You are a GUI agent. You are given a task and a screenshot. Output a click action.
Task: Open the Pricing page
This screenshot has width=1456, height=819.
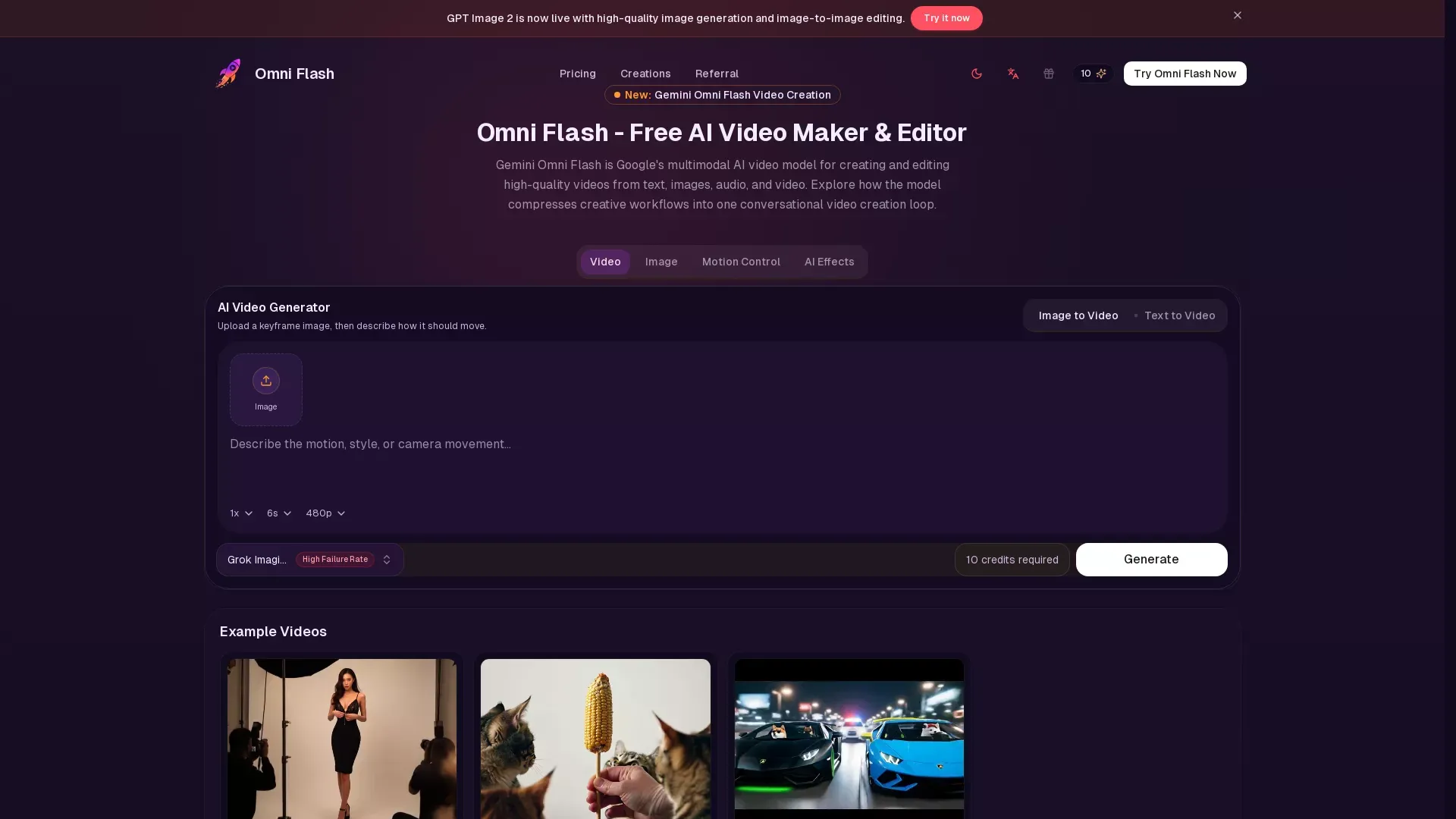pyautogui.click(x=578, y=74)
